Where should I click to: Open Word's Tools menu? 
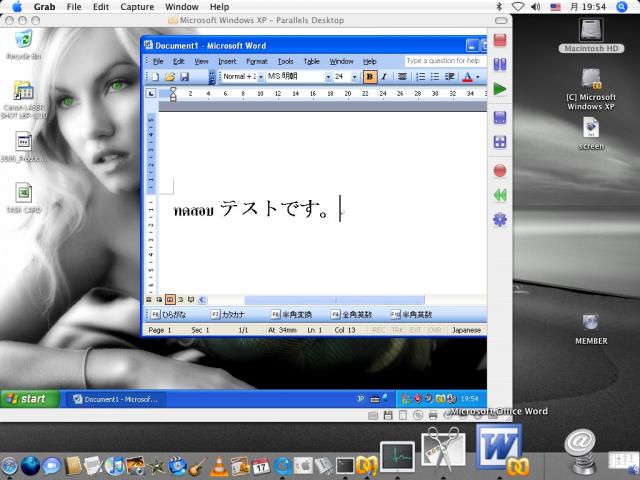pyautogui.click(x=285, y=61)
